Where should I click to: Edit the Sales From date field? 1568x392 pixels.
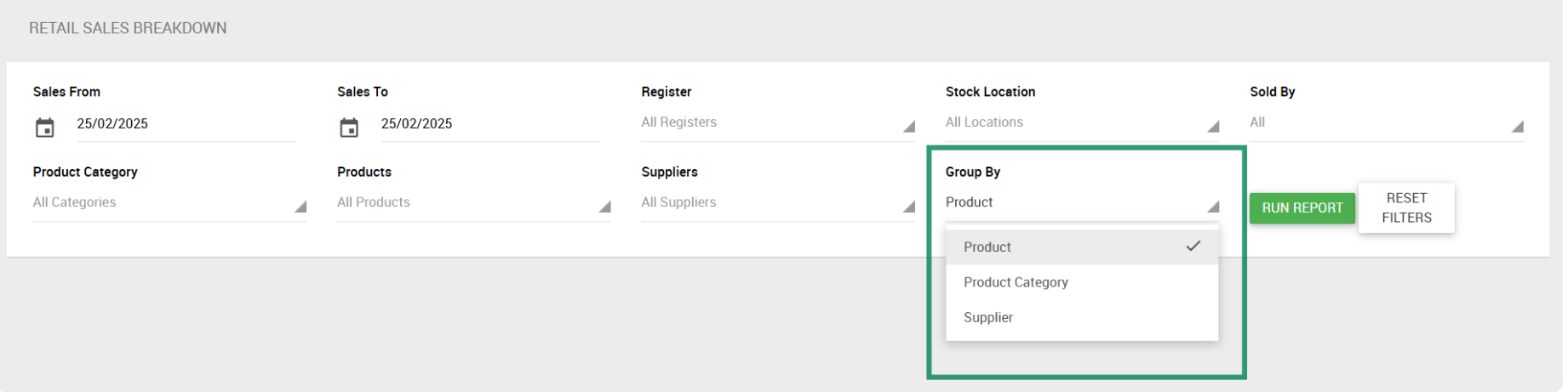click(x=186, y=124)
